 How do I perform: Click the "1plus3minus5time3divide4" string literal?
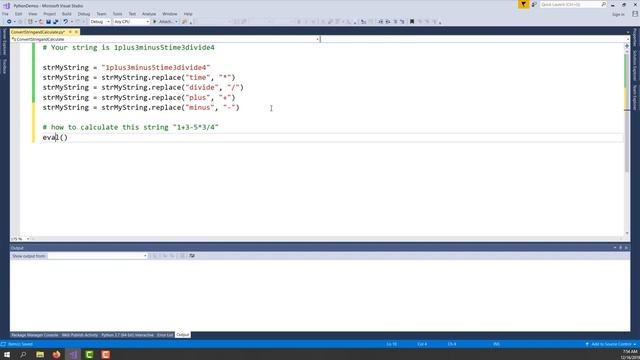point(156,67)
